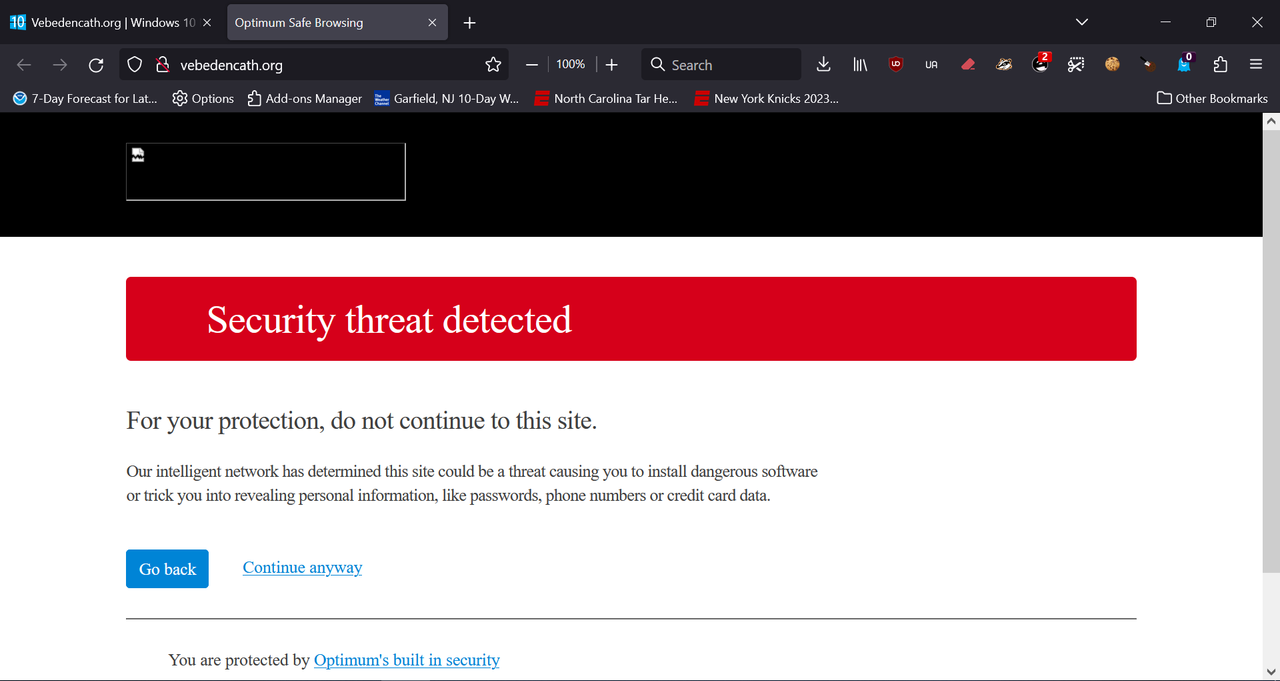Click the brush cleaner extension icon
Screen dimensions: 1280x681
point(1148,65)
